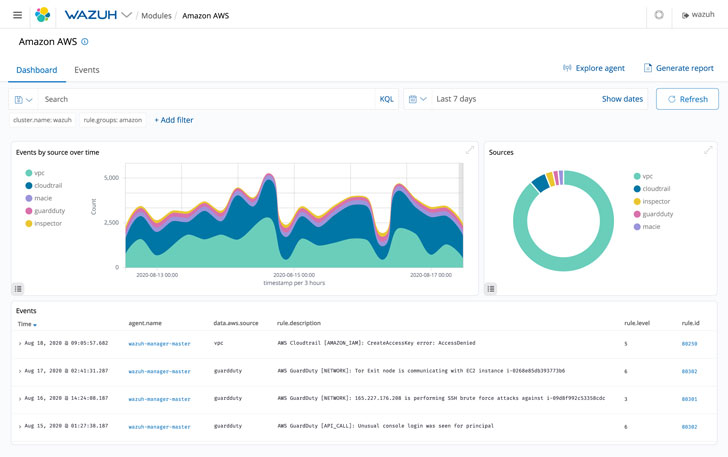Open the settings gear in header
This screenshot has height=457, width=728.
659,15
